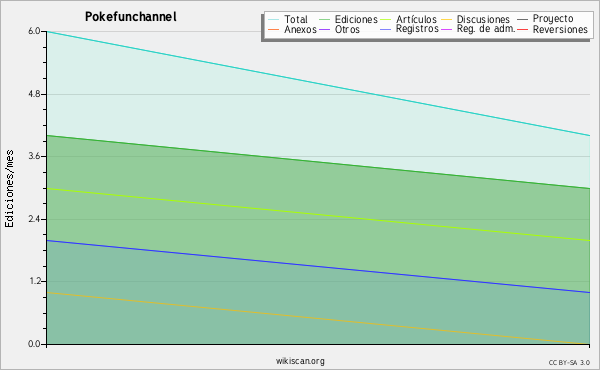Click the Pokefunchannel chart title

pyautogui.click(x=131, y=17)
